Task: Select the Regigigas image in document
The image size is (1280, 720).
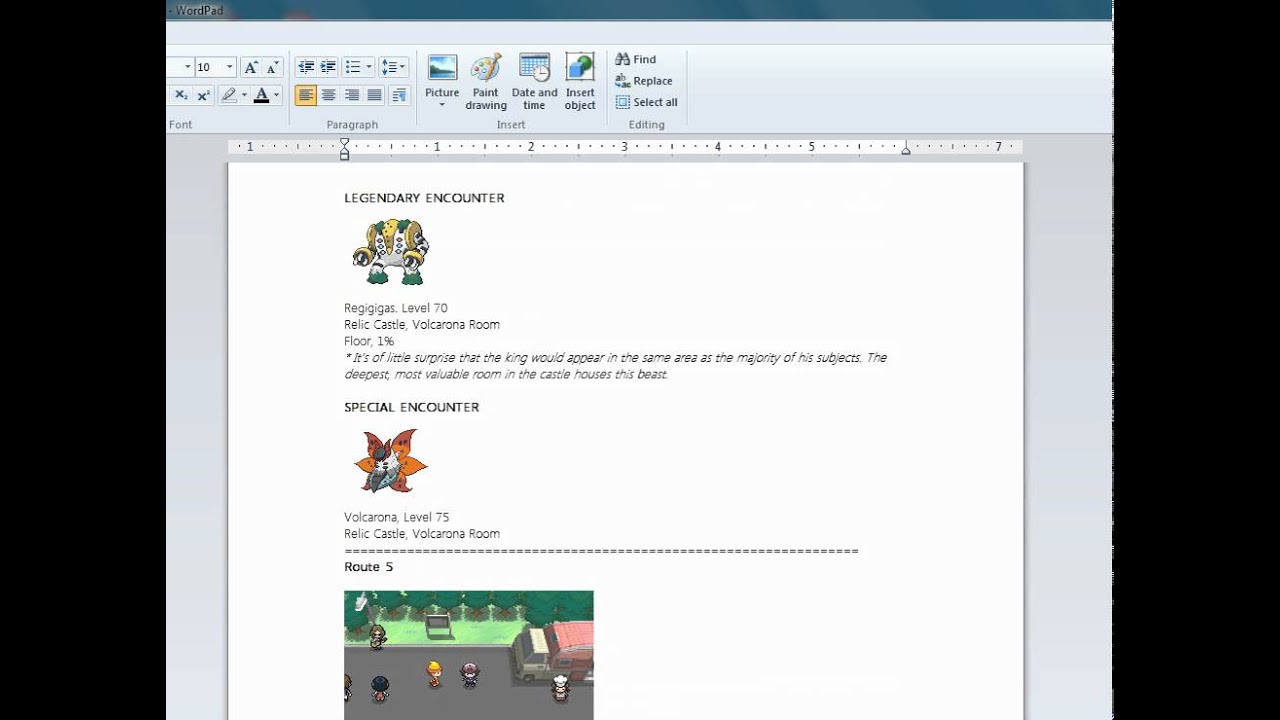Action: 391,253
